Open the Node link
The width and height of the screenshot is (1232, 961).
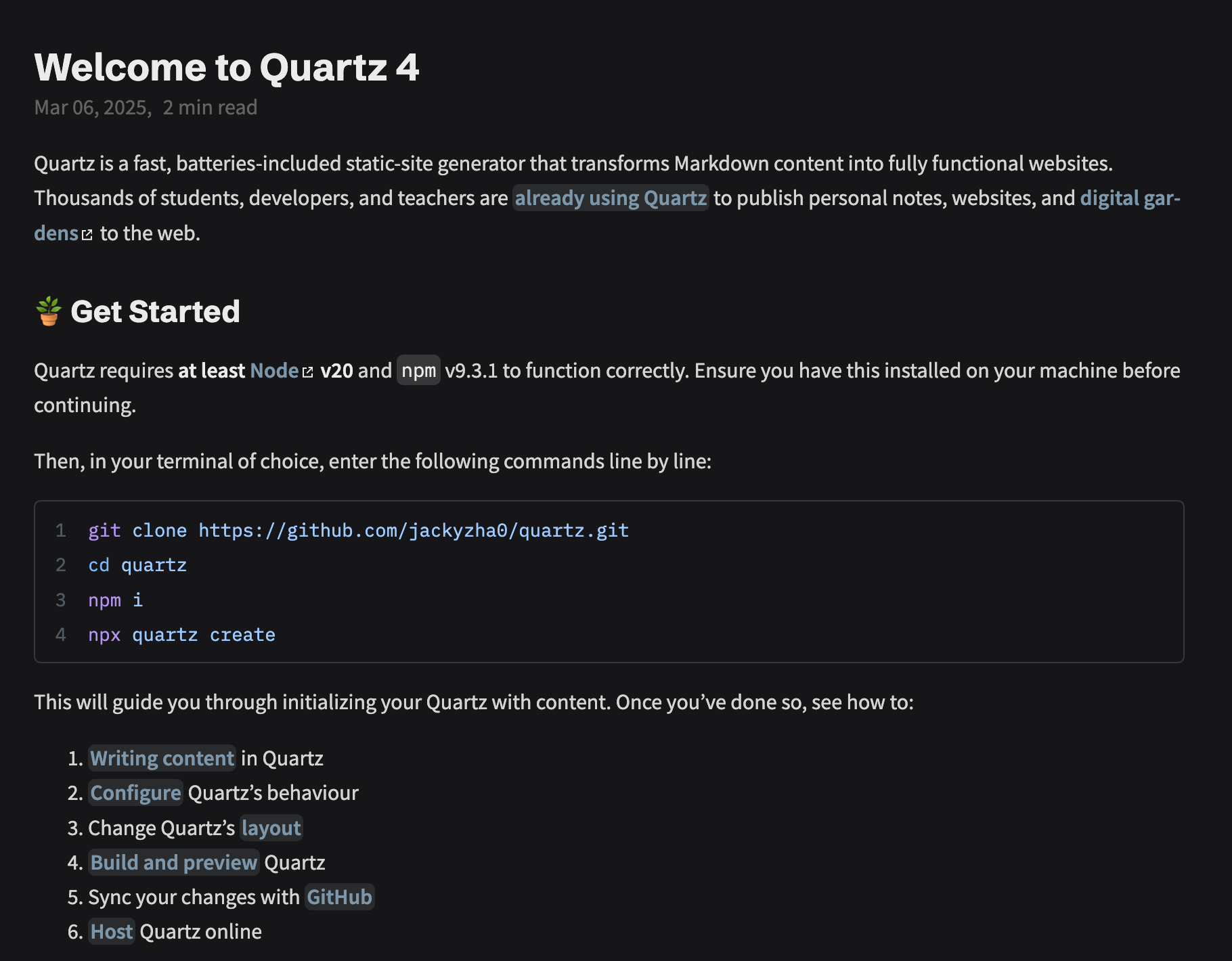274,371
